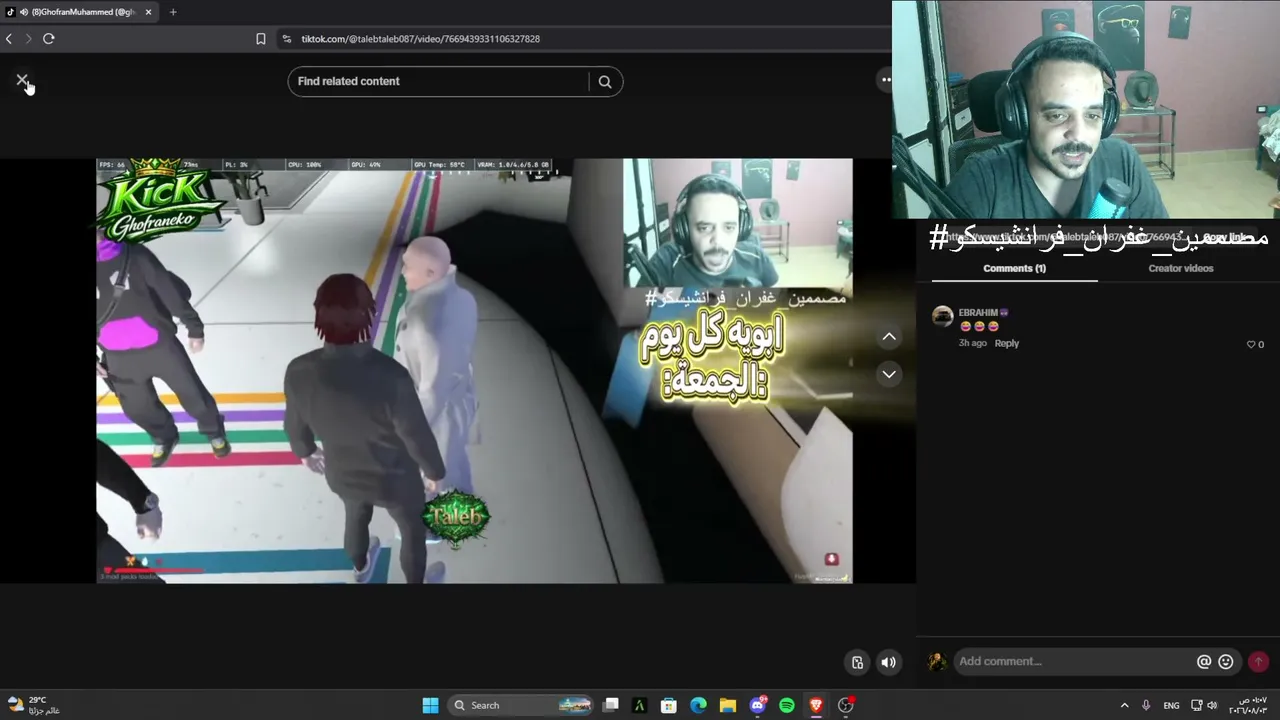This screenshot has height=720, width=1280.
Task: Click the Add comment text box
Action: [1074, 661]
